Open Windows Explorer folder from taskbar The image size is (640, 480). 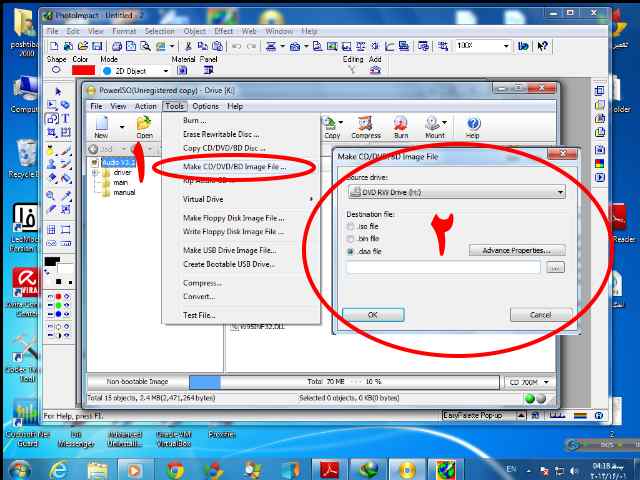pos(97,470)
